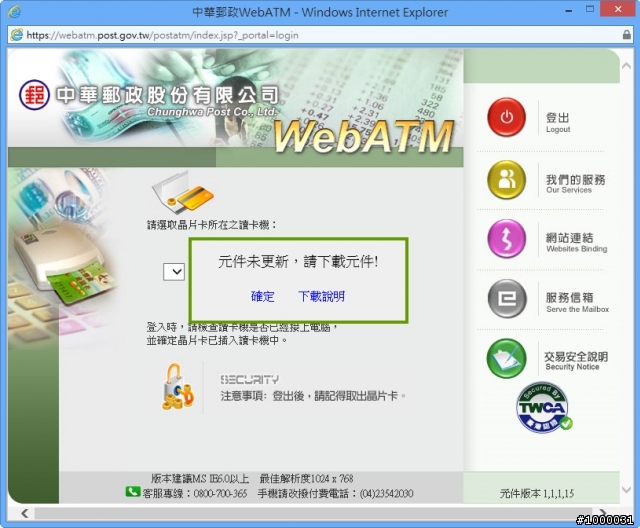Expand the card reader selection dropdown
Image resolution: width=640 pixels, height=528 pixels.
click(x=174, y=272)
